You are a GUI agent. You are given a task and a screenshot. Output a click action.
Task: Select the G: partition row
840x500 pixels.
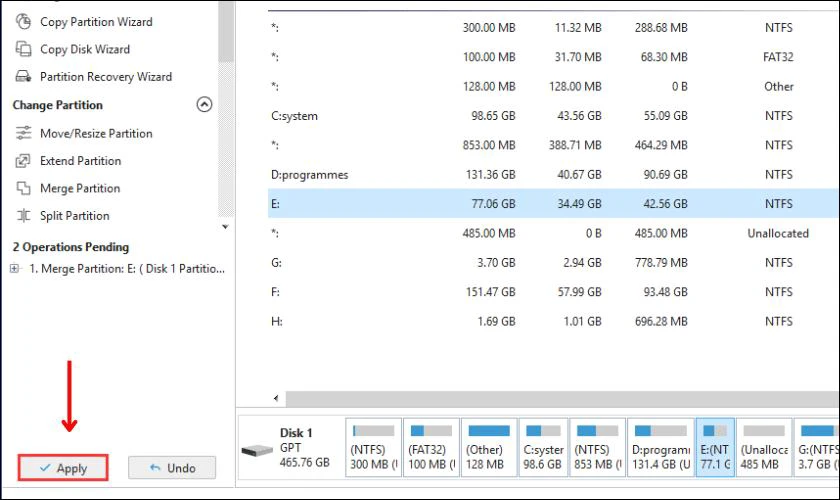(x=553, y=263)
